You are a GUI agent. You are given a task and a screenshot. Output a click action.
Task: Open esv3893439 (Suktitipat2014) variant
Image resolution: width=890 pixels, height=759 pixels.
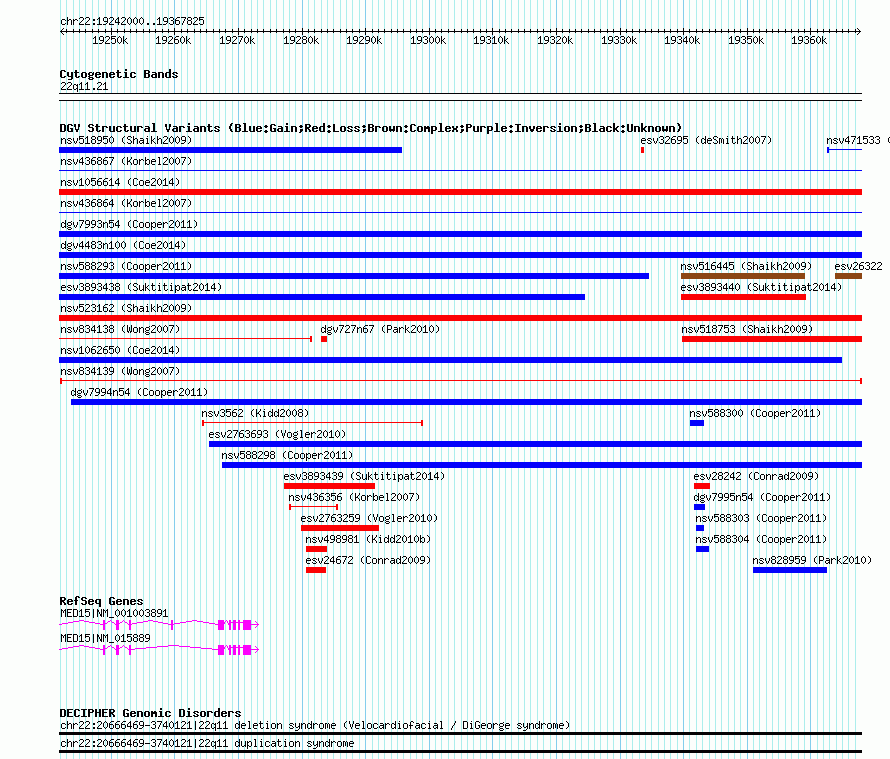tap(364, 476)
